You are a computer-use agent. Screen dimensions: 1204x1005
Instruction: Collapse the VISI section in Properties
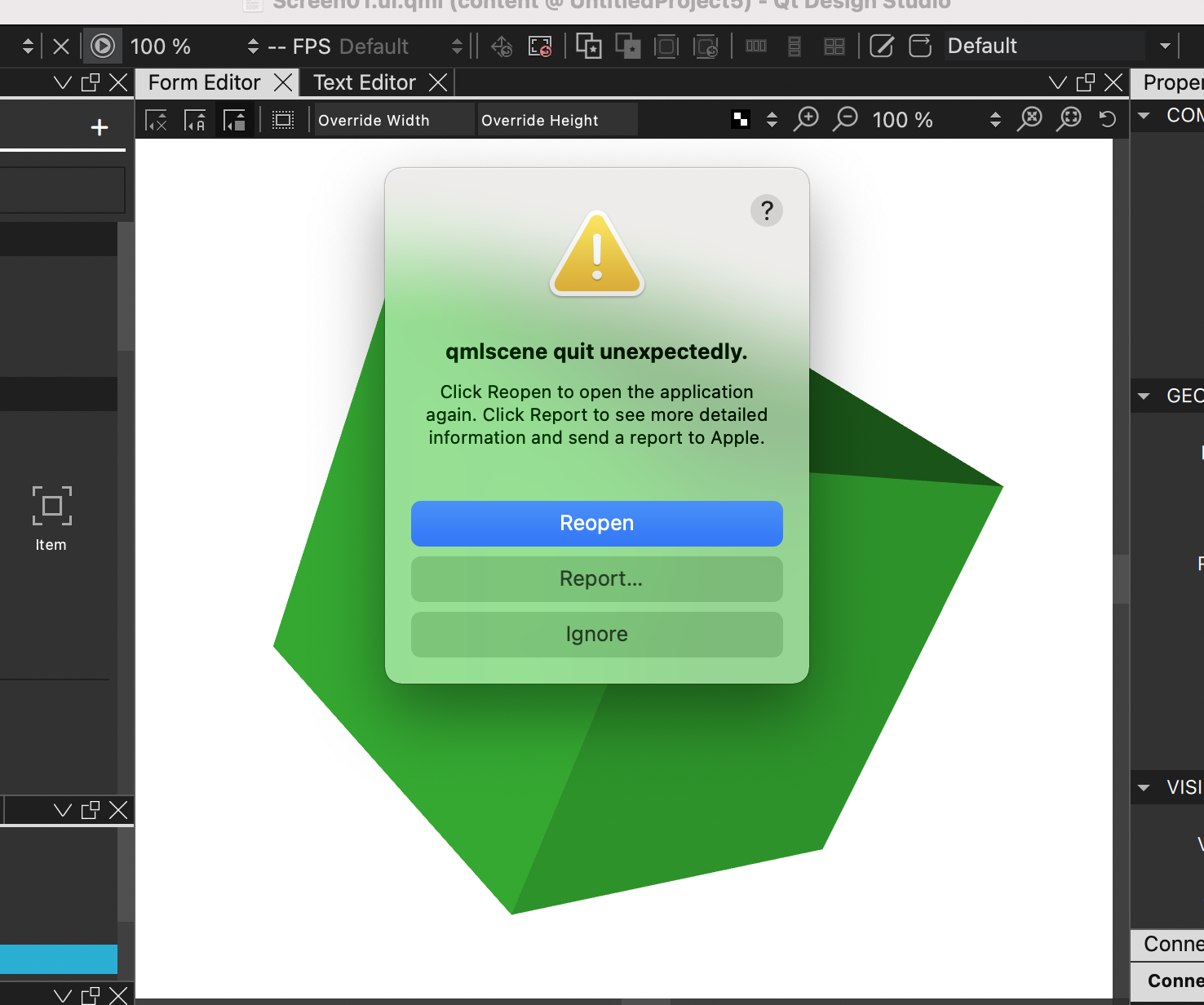[x=1144, y=787]
